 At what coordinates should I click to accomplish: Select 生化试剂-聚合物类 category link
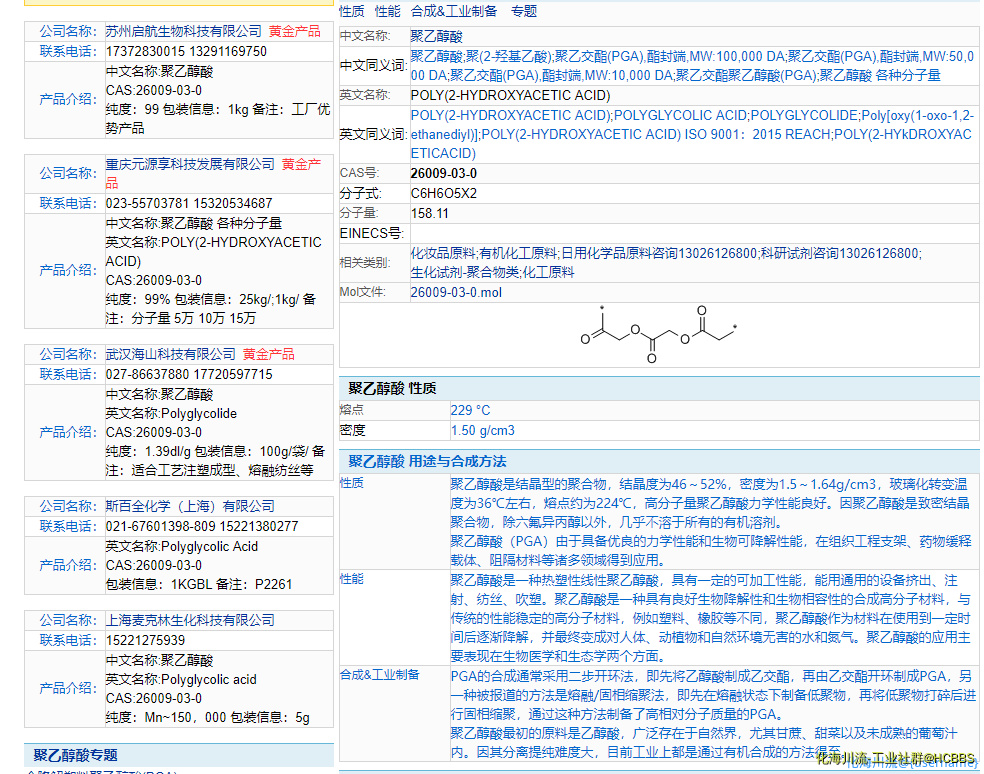(465, 272)
